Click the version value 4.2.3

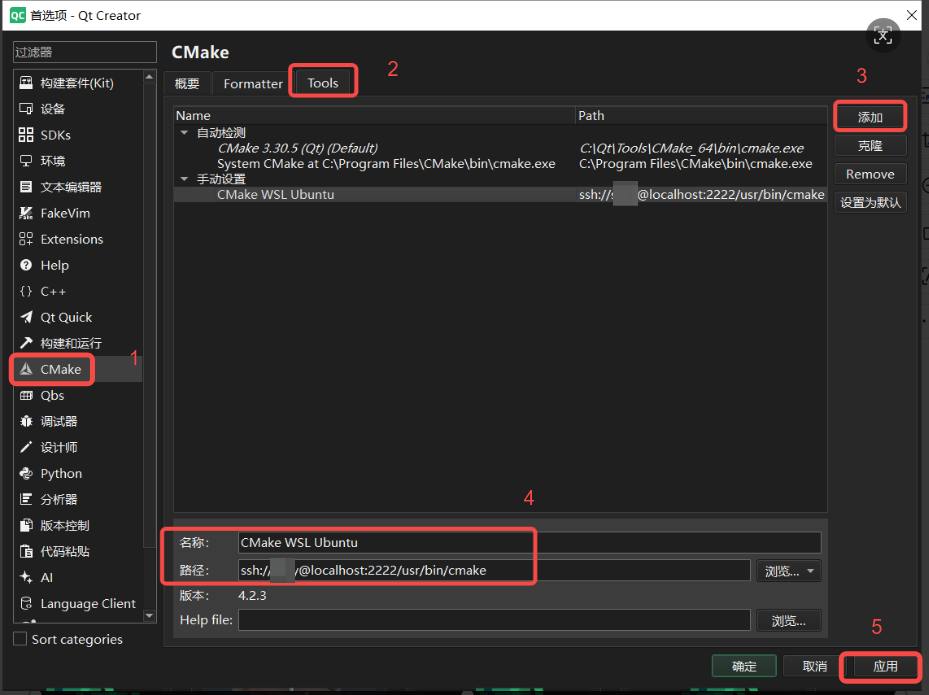[252, 595]
